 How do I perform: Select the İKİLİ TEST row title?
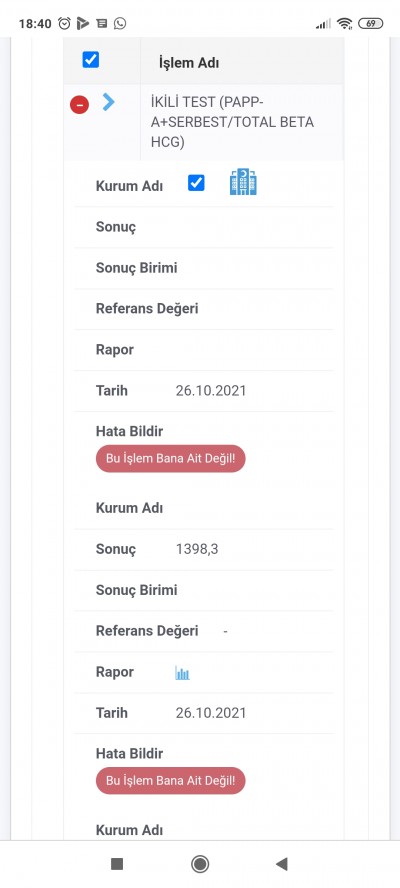point(232,122)
